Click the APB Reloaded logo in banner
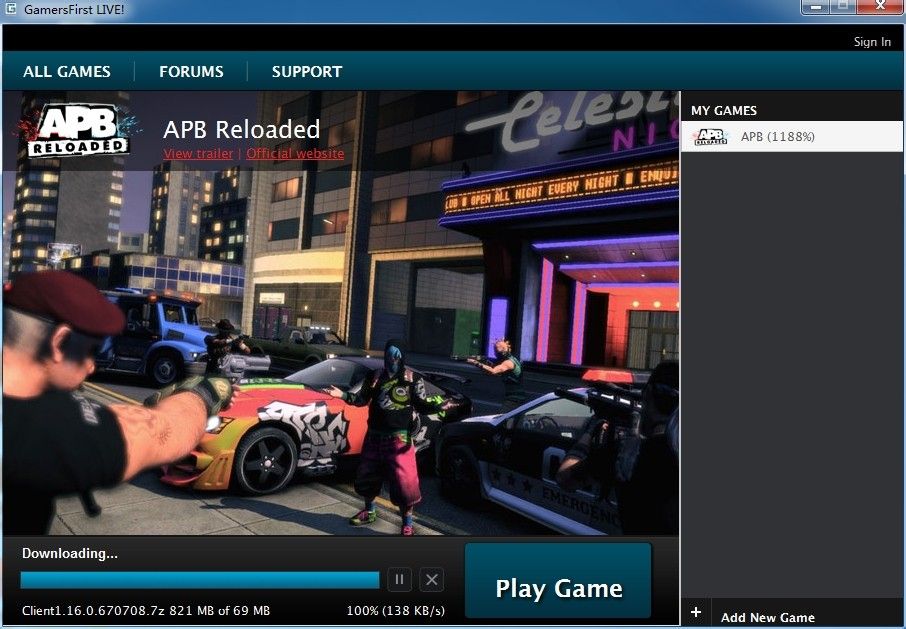The width and height of the screenshot is (906, 629). tap(77, 130)
